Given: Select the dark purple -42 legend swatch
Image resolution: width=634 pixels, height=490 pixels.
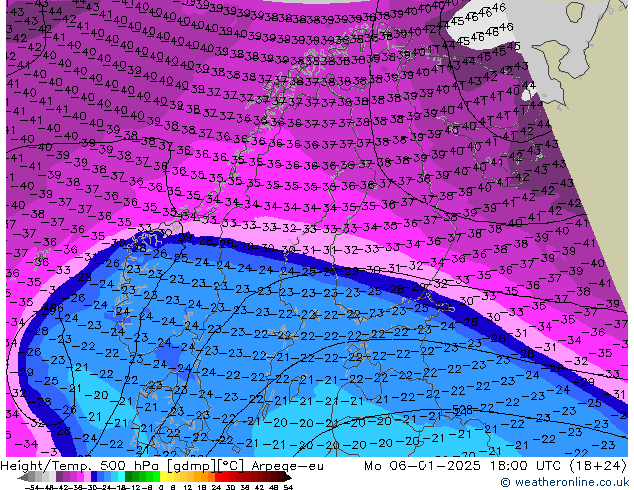Looking at the screenshot, I should [59, 477].
